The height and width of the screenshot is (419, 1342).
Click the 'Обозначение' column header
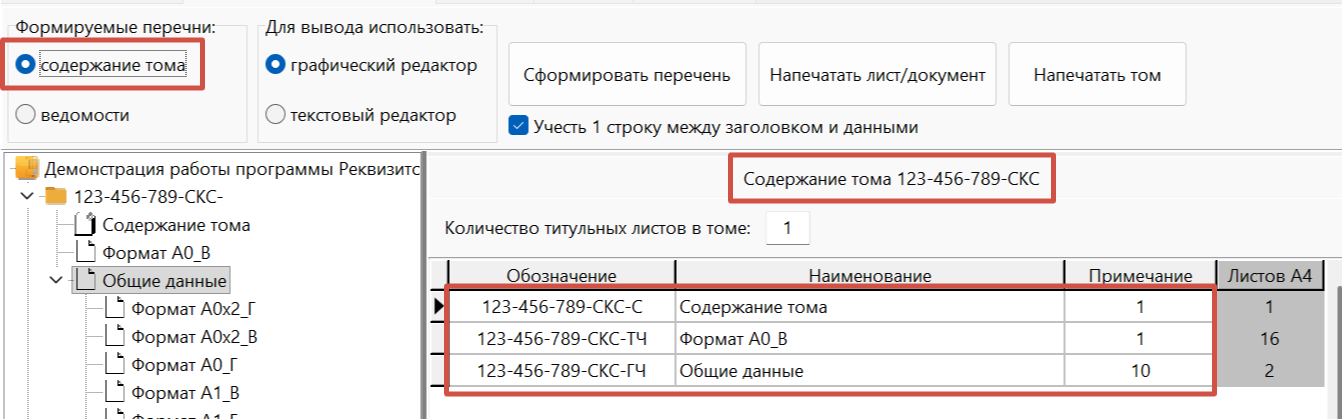click(x=561, y=275)
